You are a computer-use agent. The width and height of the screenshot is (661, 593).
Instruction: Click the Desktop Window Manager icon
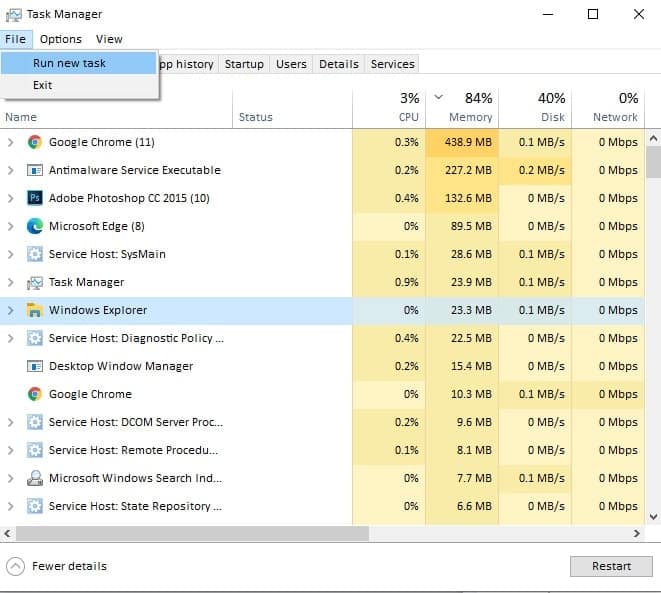35,366
